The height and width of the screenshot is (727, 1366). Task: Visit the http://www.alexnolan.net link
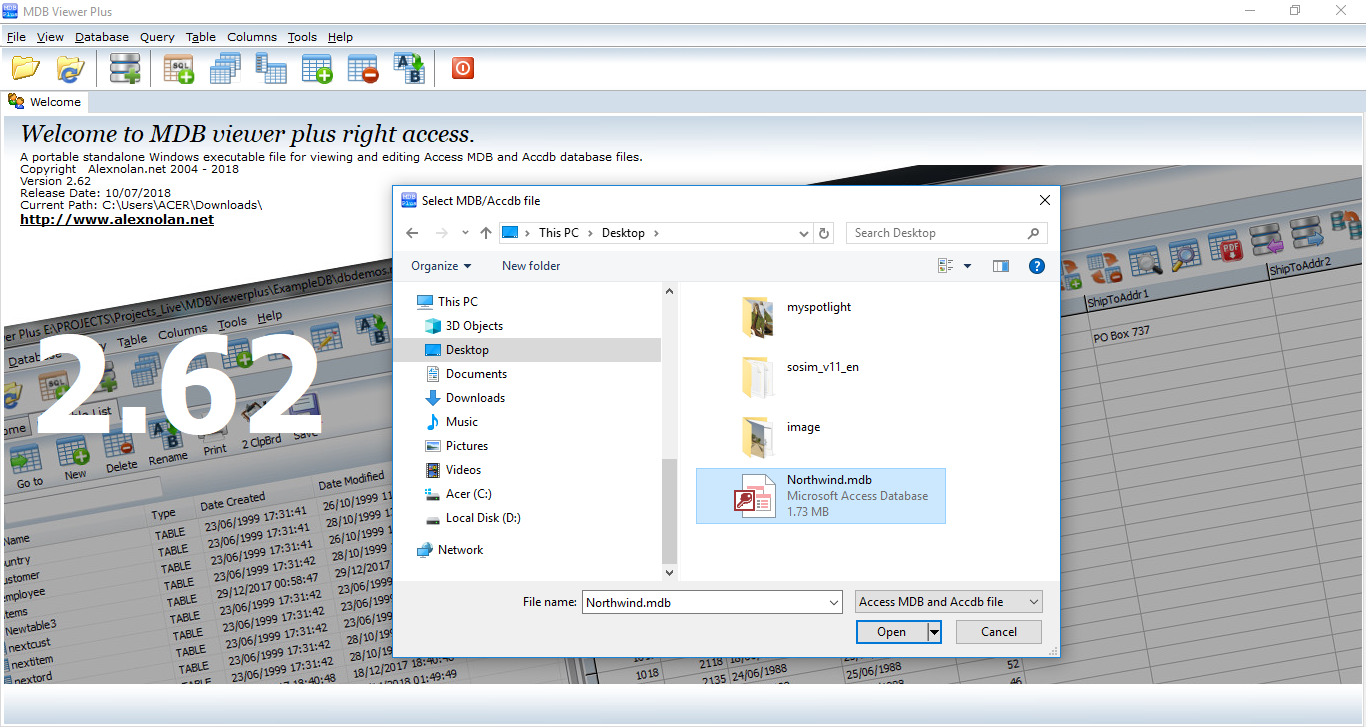pos(117,219)
